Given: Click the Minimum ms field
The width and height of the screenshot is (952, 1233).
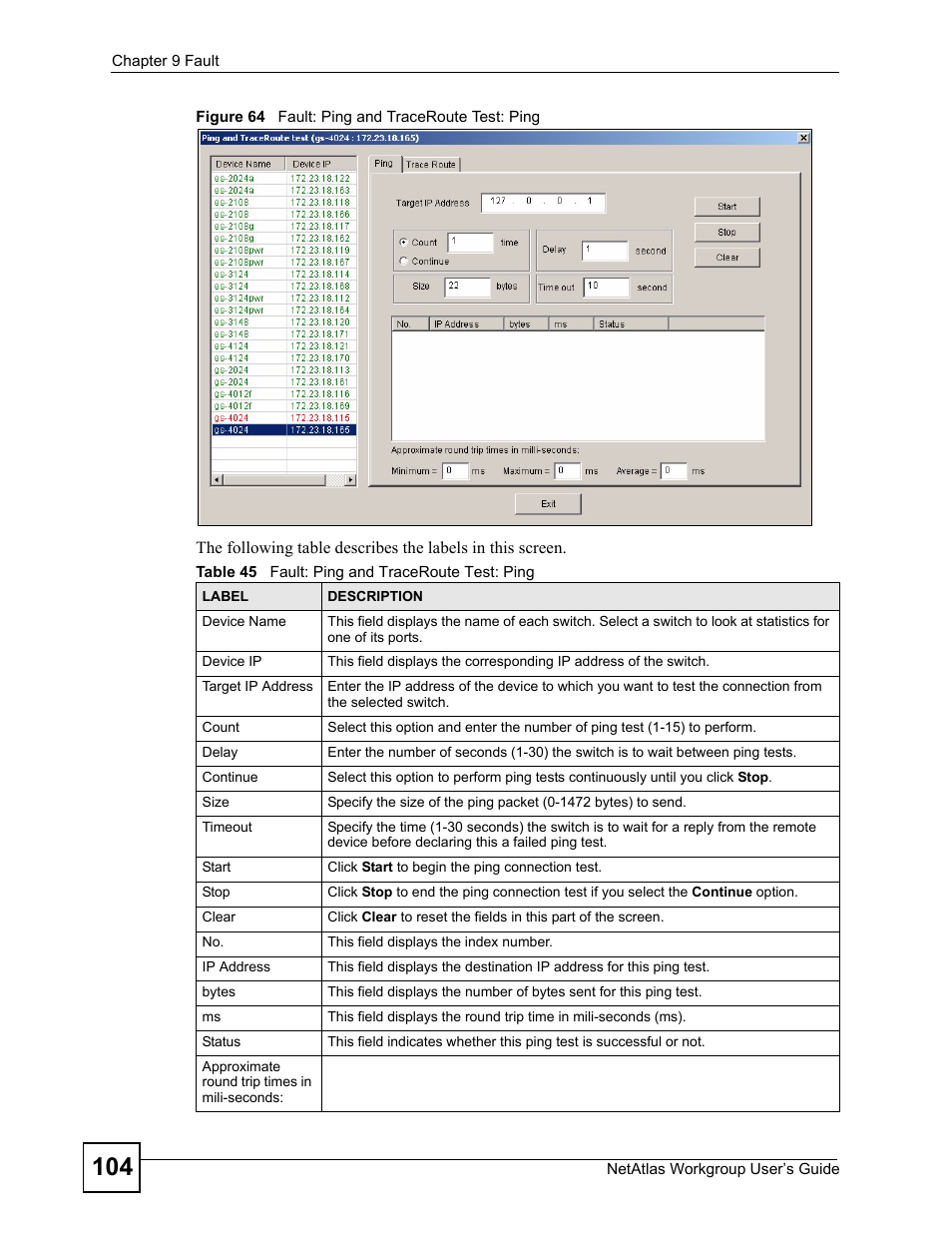Looking at the screenshot, I should (455, 471).
